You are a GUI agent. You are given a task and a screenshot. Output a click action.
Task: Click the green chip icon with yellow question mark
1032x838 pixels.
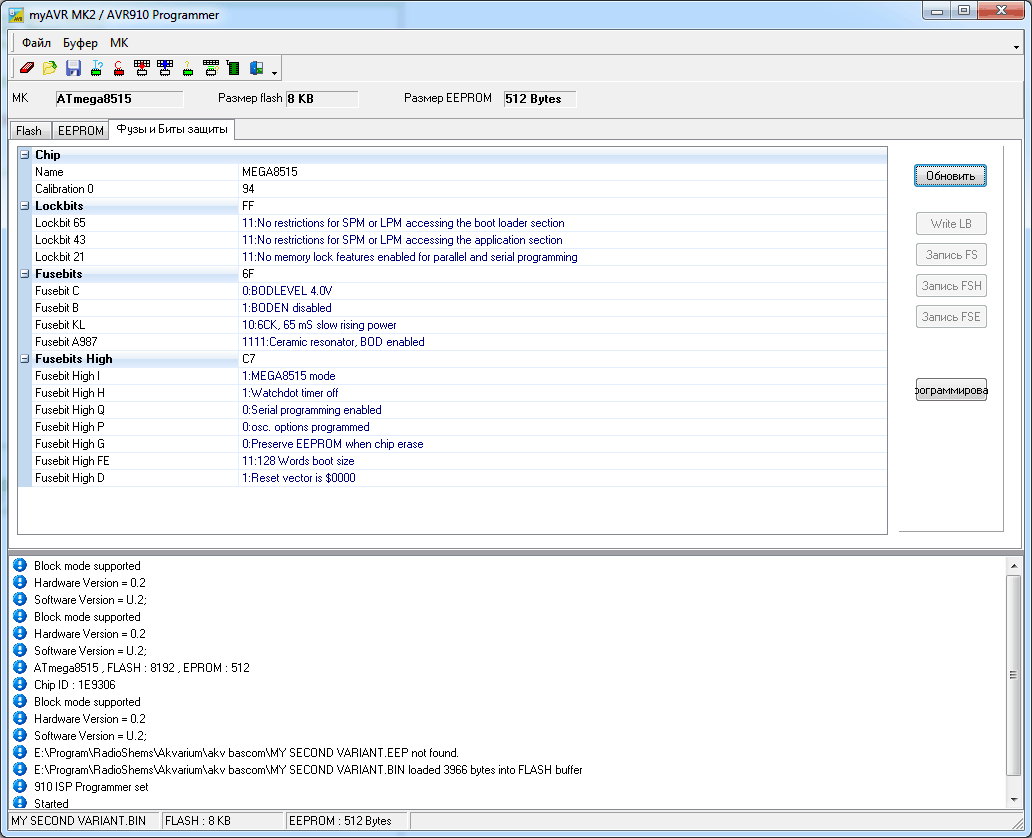(188, 68)
